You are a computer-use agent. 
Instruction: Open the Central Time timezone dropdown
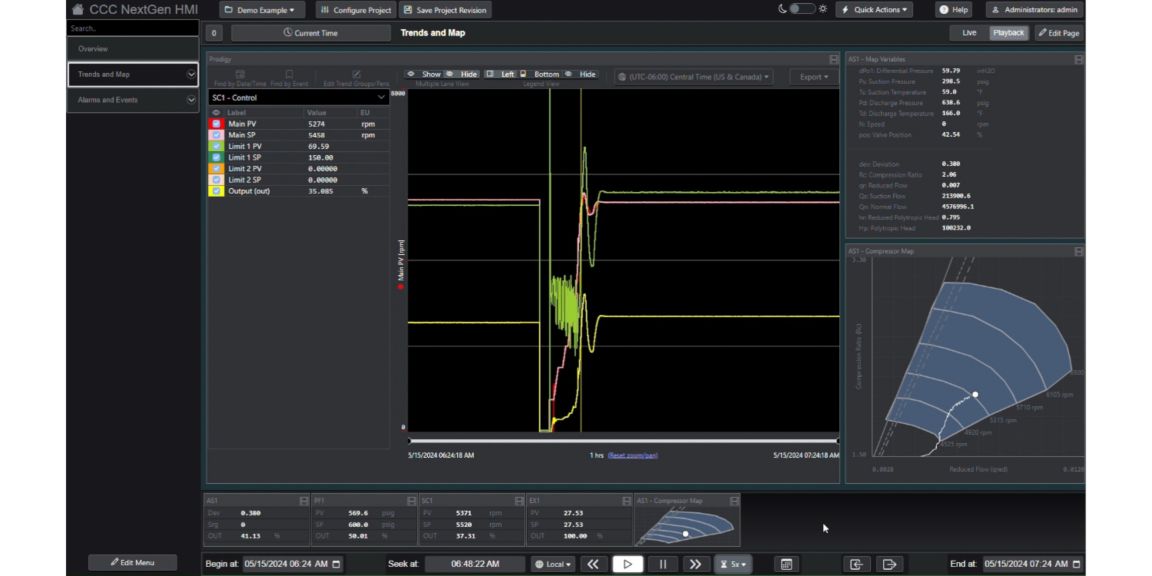[x=694, y=76]
